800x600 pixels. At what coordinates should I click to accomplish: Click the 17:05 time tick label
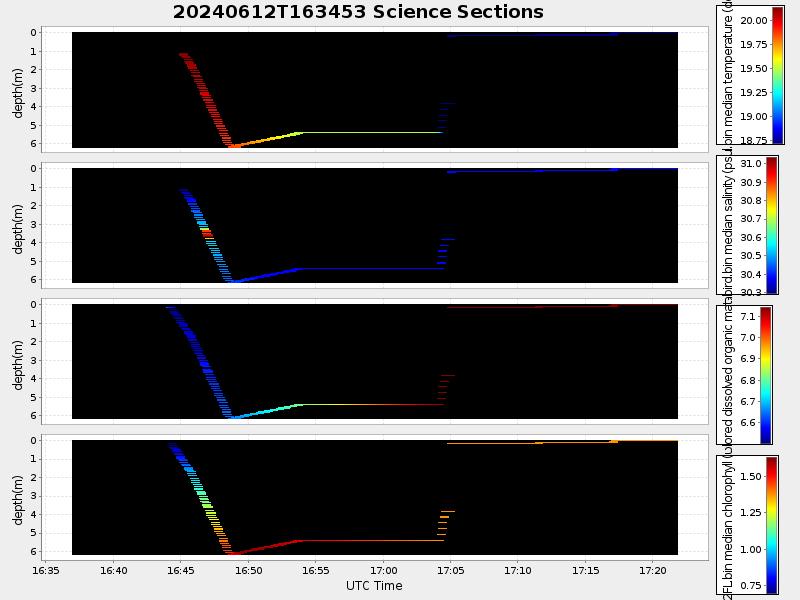451,570
